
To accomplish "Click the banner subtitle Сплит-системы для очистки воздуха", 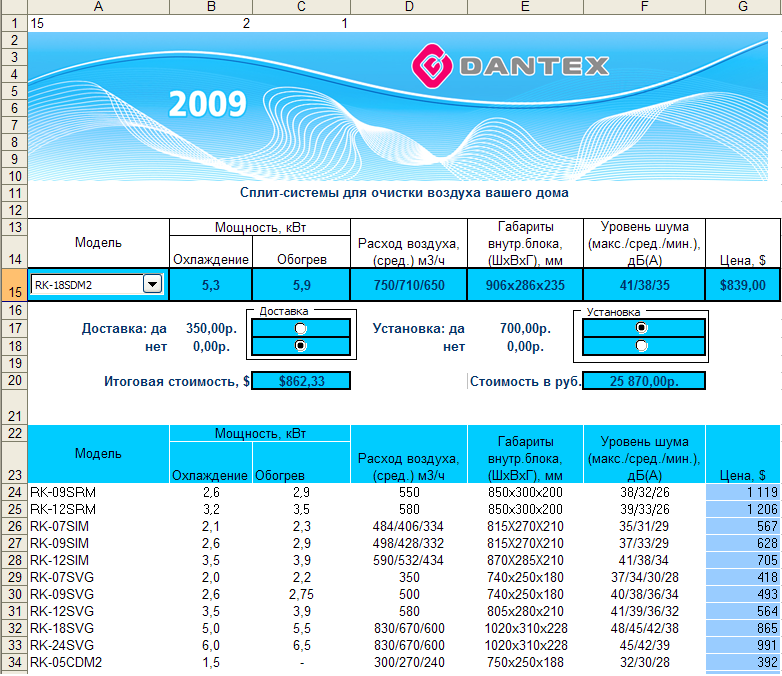I will pyautogui.click(x=404, y=193).
